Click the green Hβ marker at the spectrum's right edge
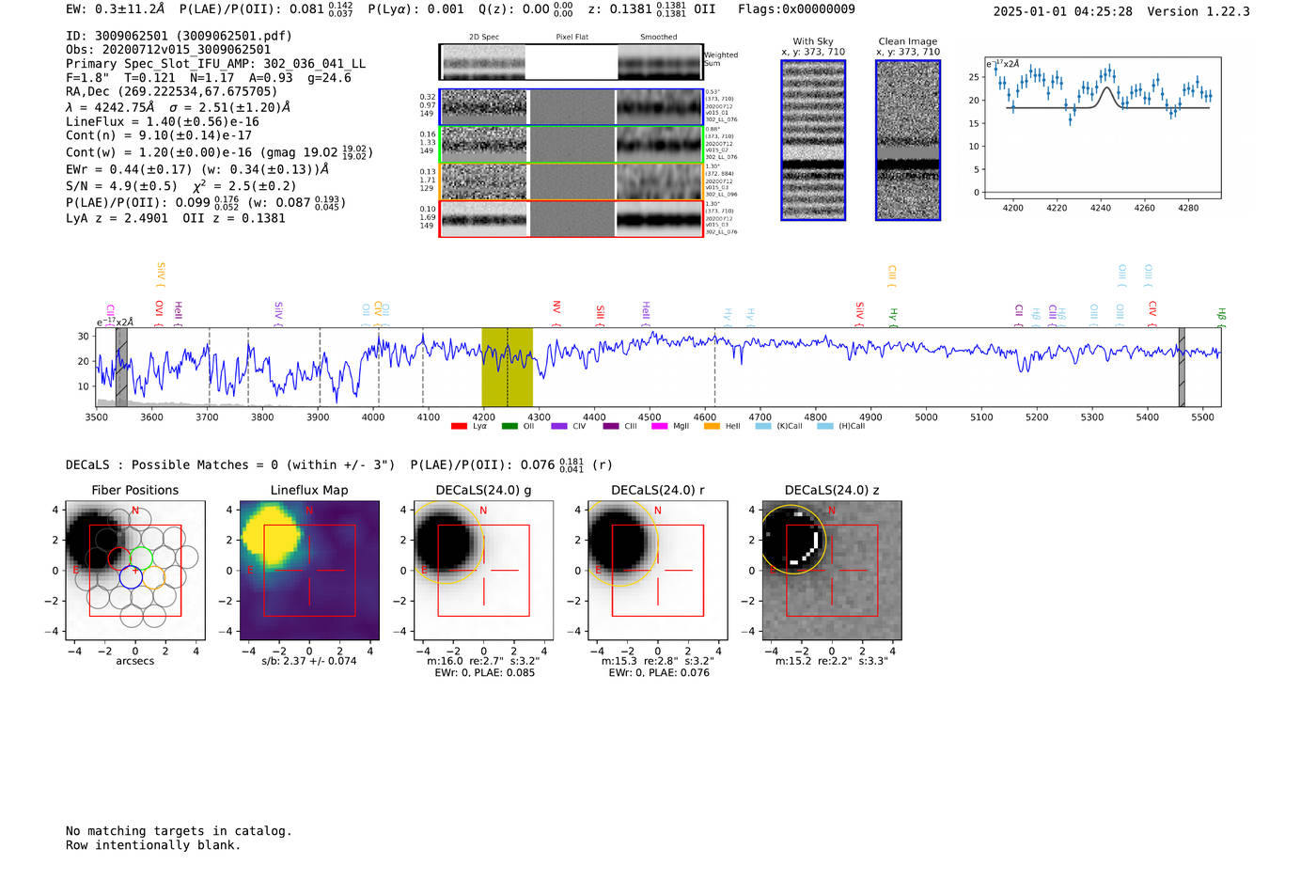1316x896 pixels. 1221,317
